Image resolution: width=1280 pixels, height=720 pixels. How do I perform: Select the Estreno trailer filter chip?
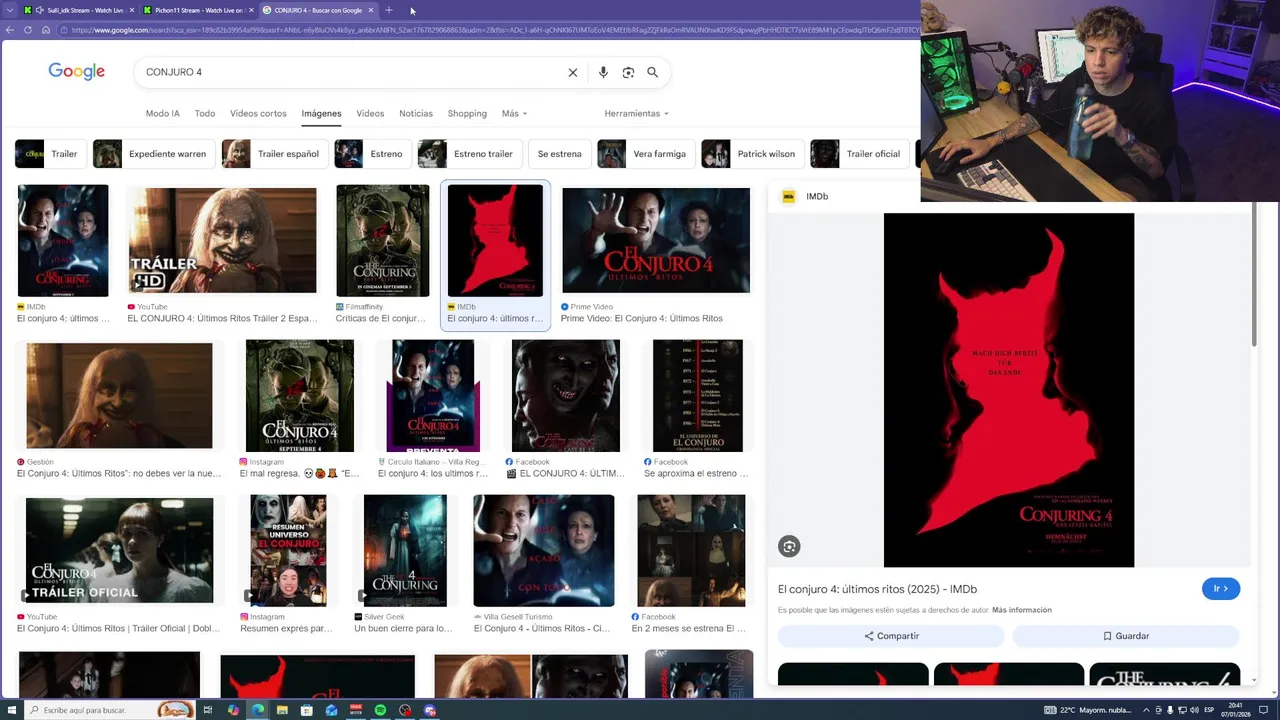coord(469,154)
